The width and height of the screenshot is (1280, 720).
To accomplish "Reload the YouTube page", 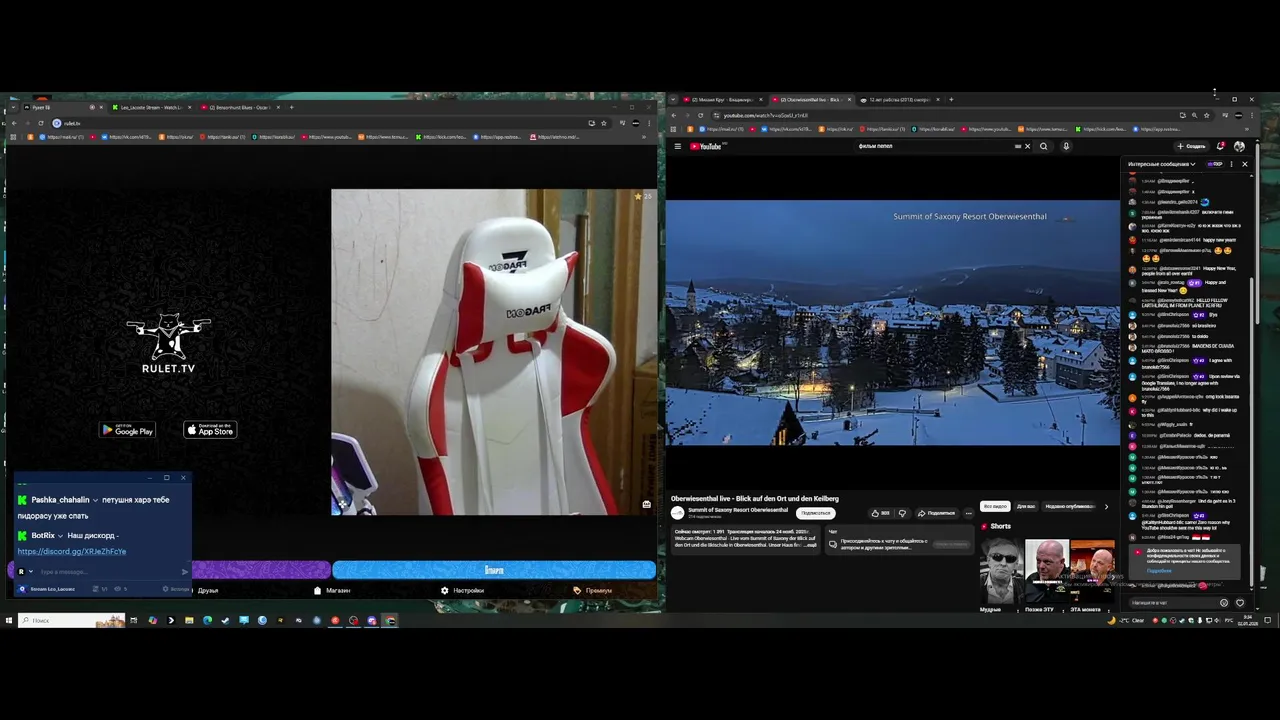I will (700, 115).
